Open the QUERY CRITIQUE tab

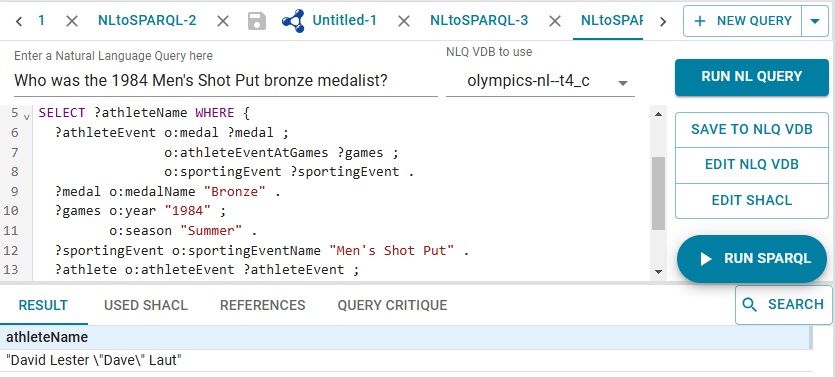point(392,305)
